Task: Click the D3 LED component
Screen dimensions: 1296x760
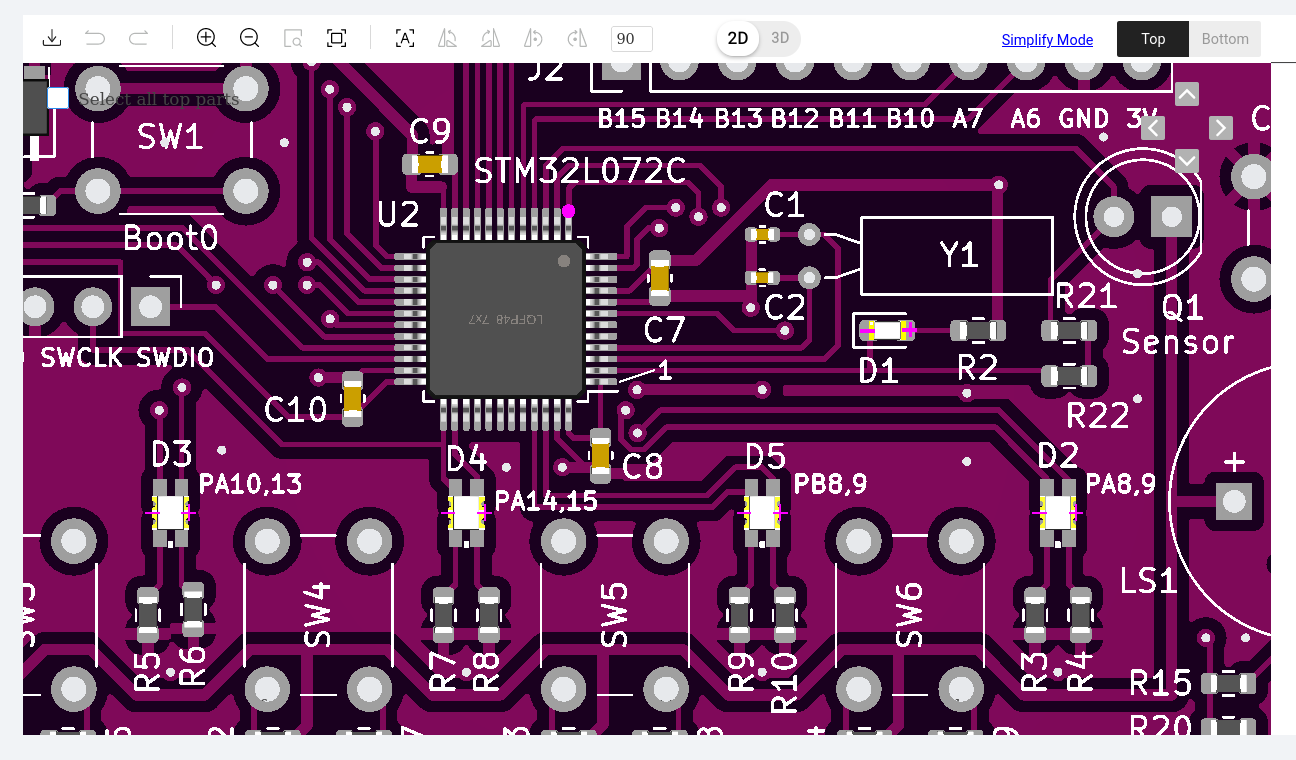Action: (171, 513)
